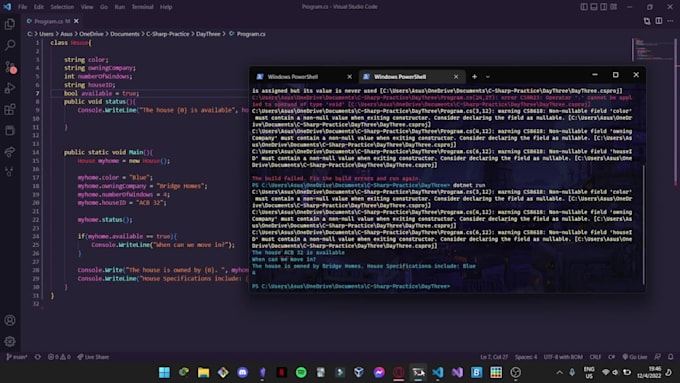680x383 pixels.
Task: Toggle panel layout icon in title bar
Action: point(594,7)
